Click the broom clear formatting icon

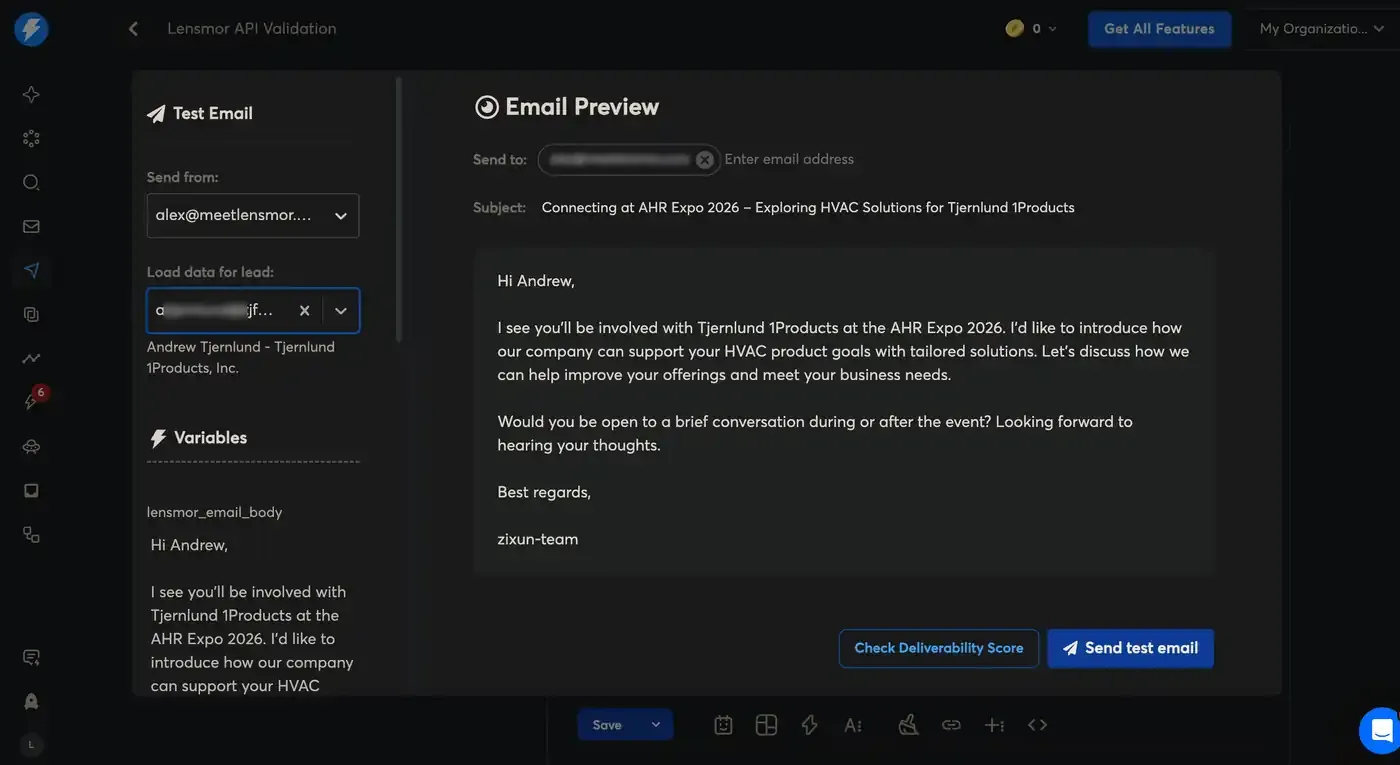coord(908,725)
